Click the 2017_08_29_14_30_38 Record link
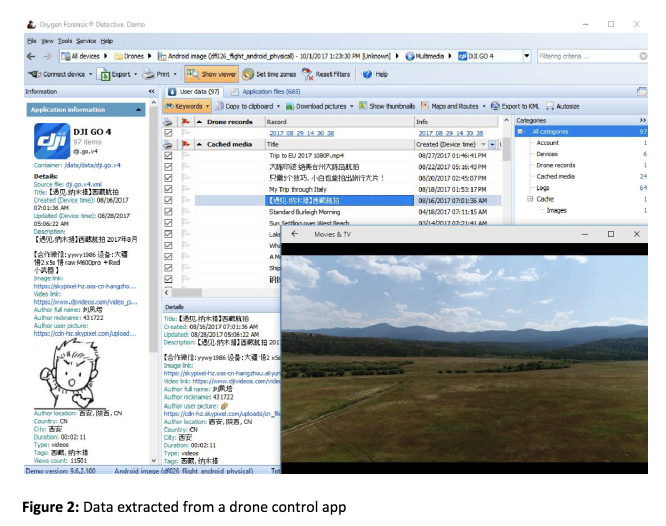666x526 pixels. pyautogui.click(x=302, y=133)
